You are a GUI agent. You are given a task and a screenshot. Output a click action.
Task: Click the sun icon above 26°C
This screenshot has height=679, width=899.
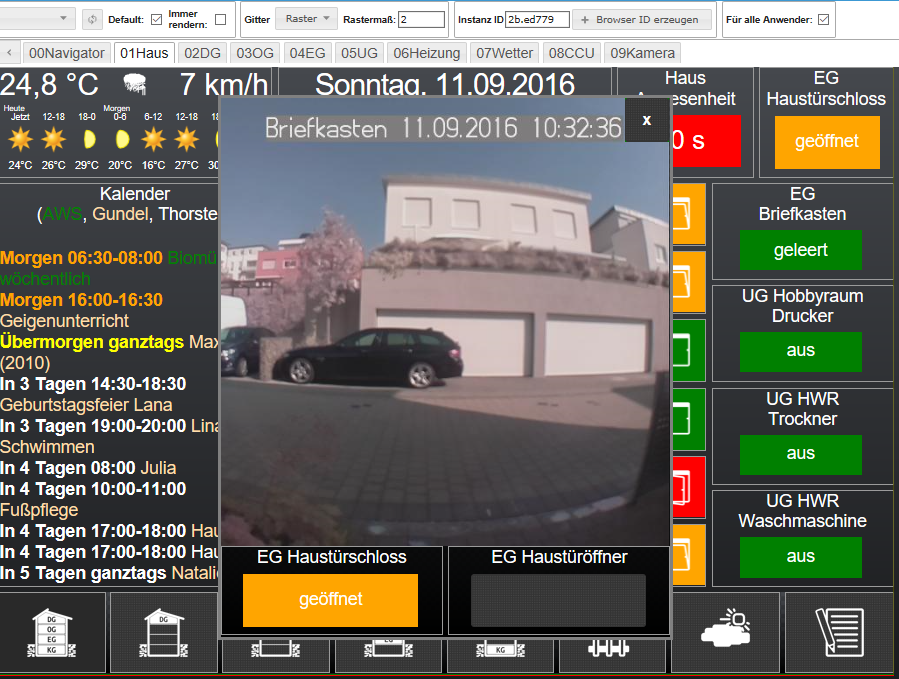point(53,139)
